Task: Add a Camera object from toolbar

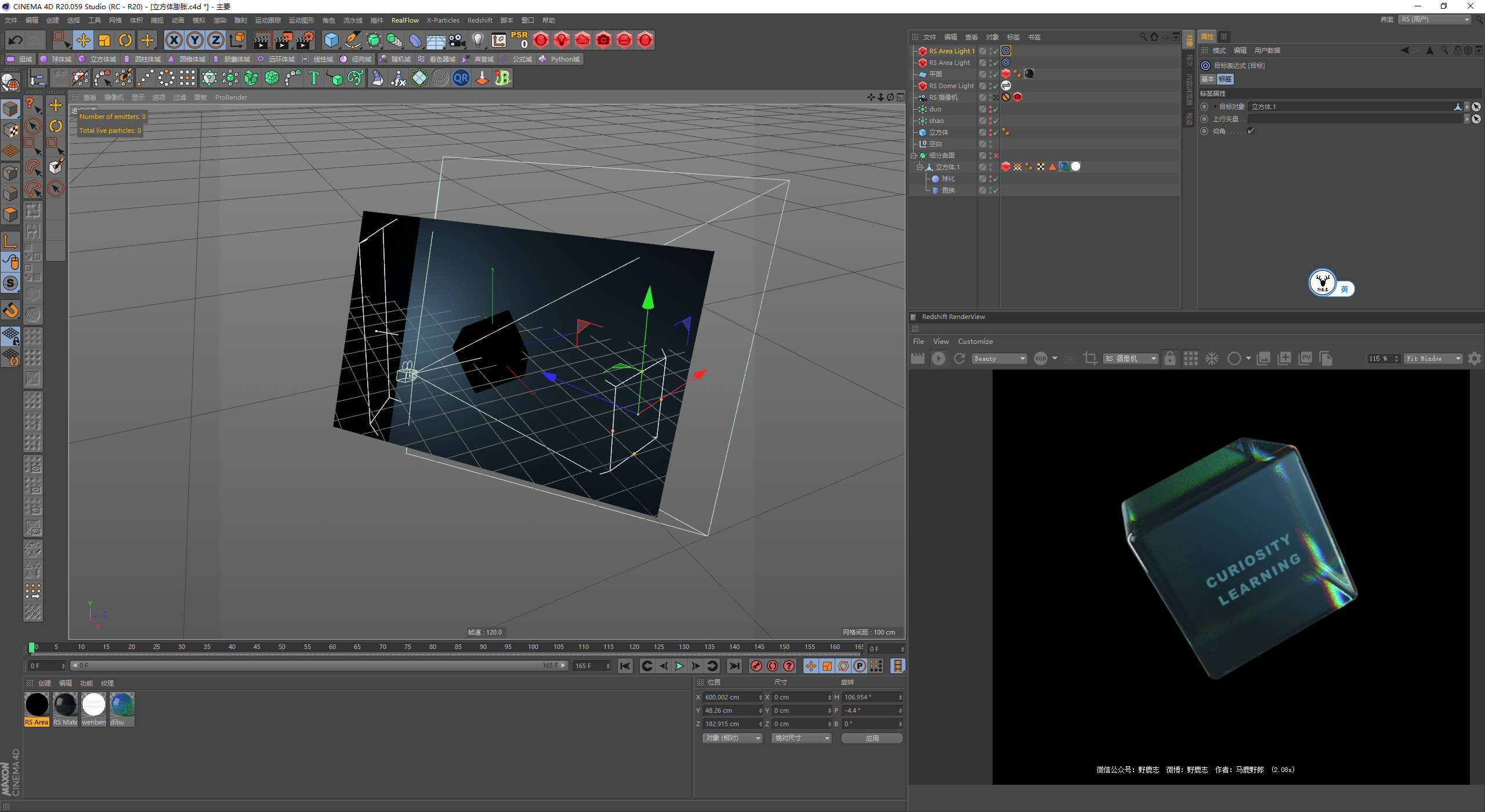Action: [x=457, y=40]
